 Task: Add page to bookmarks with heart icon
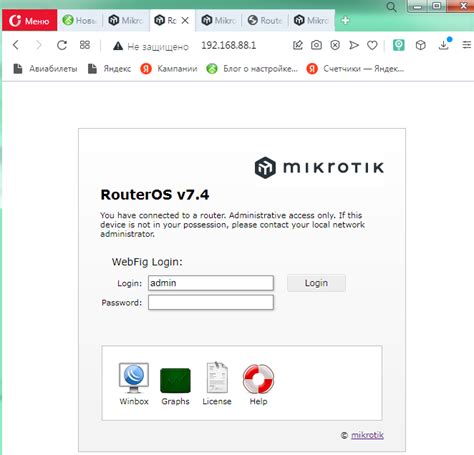pos(372,45)
